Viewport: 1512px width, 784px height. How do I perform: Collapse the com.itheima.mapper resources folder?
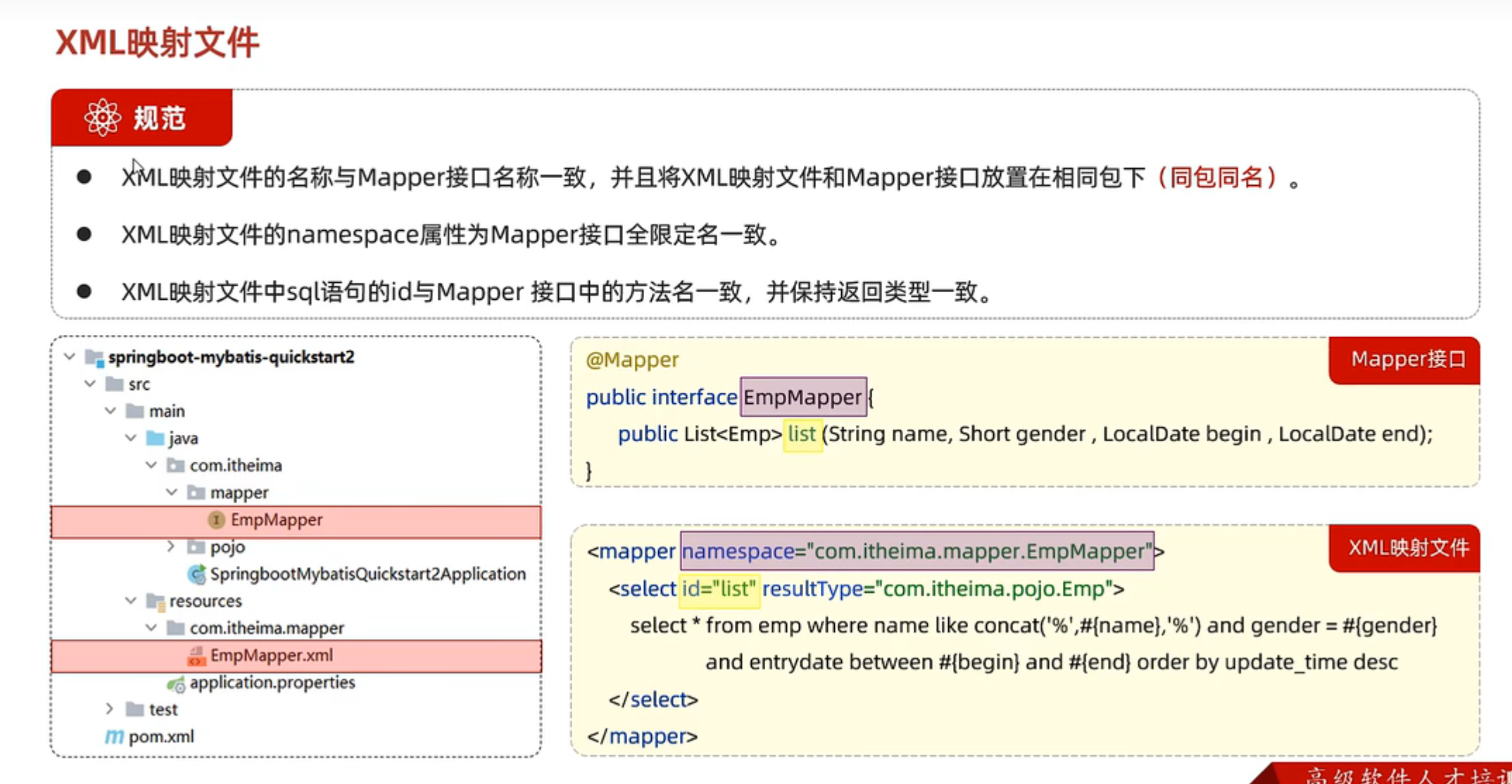151,627
